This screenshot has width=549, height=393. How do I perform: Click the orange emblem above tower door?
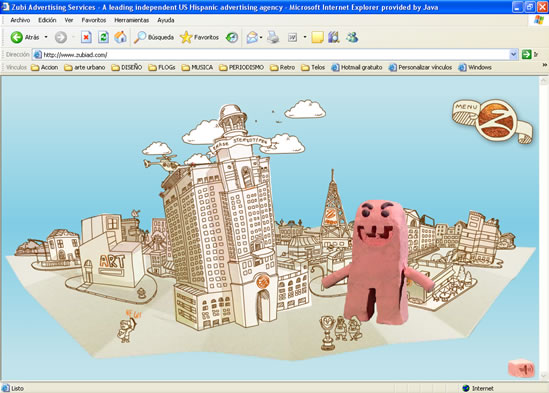click(263, 281)
